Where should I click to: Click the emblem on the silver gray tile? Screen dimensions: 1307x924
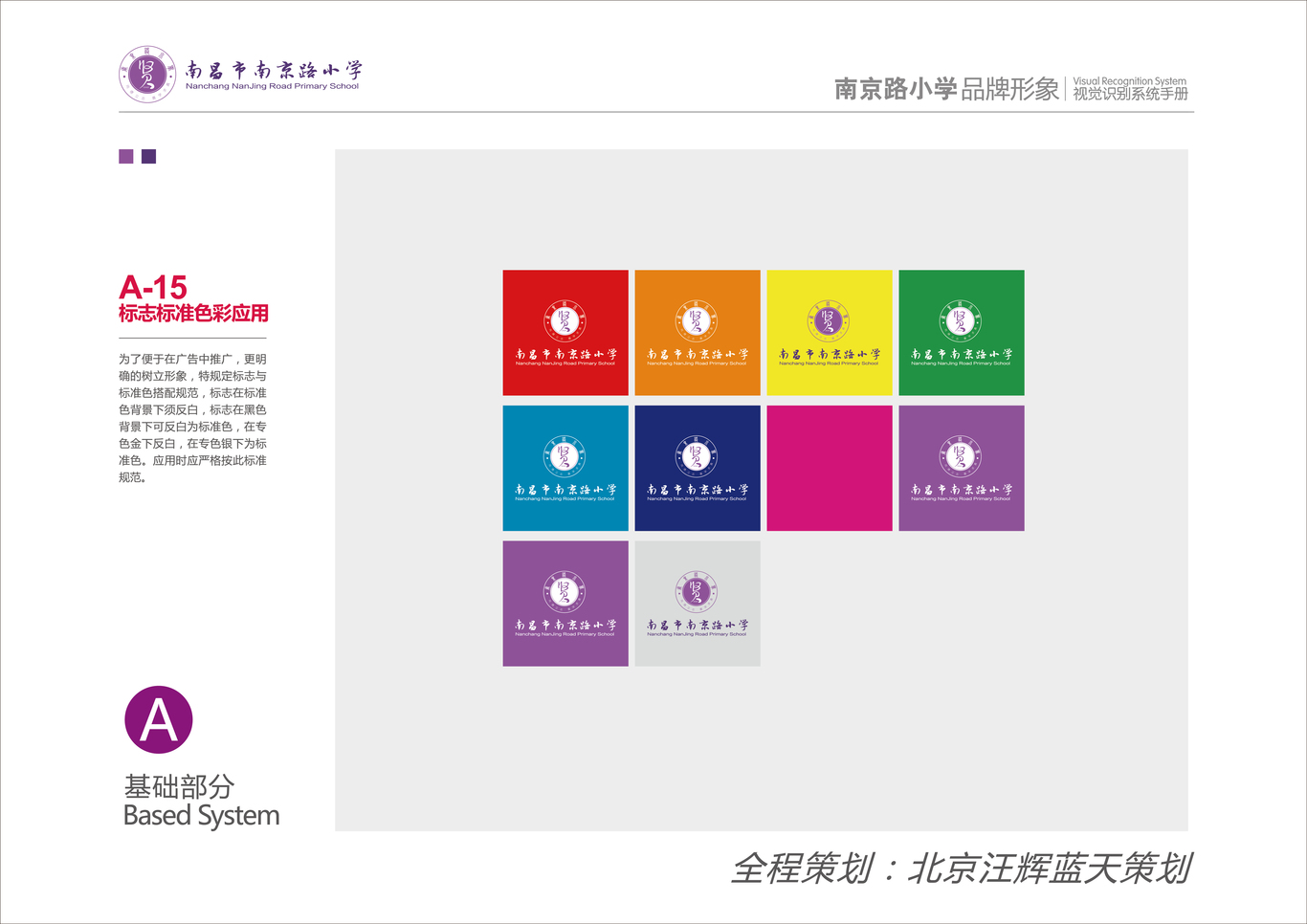point(697,592)
